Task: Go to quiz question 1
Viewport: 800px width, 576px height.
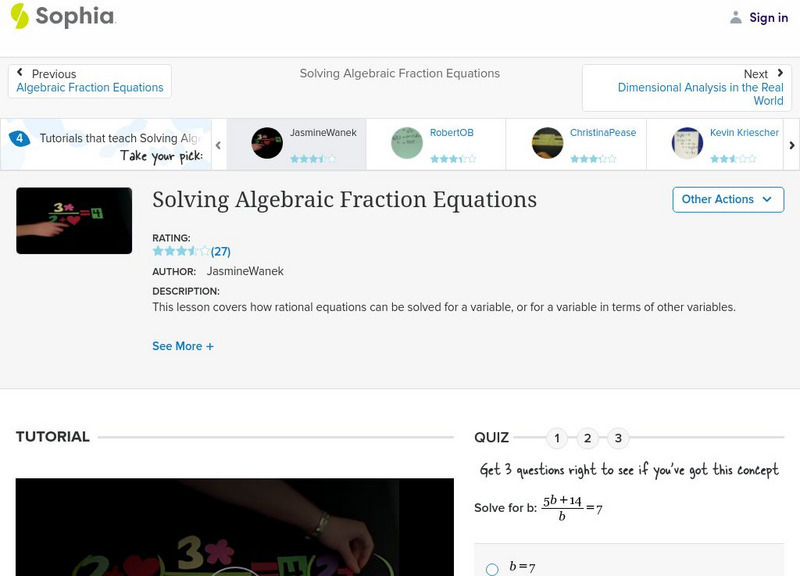Action: pos(557,438)
